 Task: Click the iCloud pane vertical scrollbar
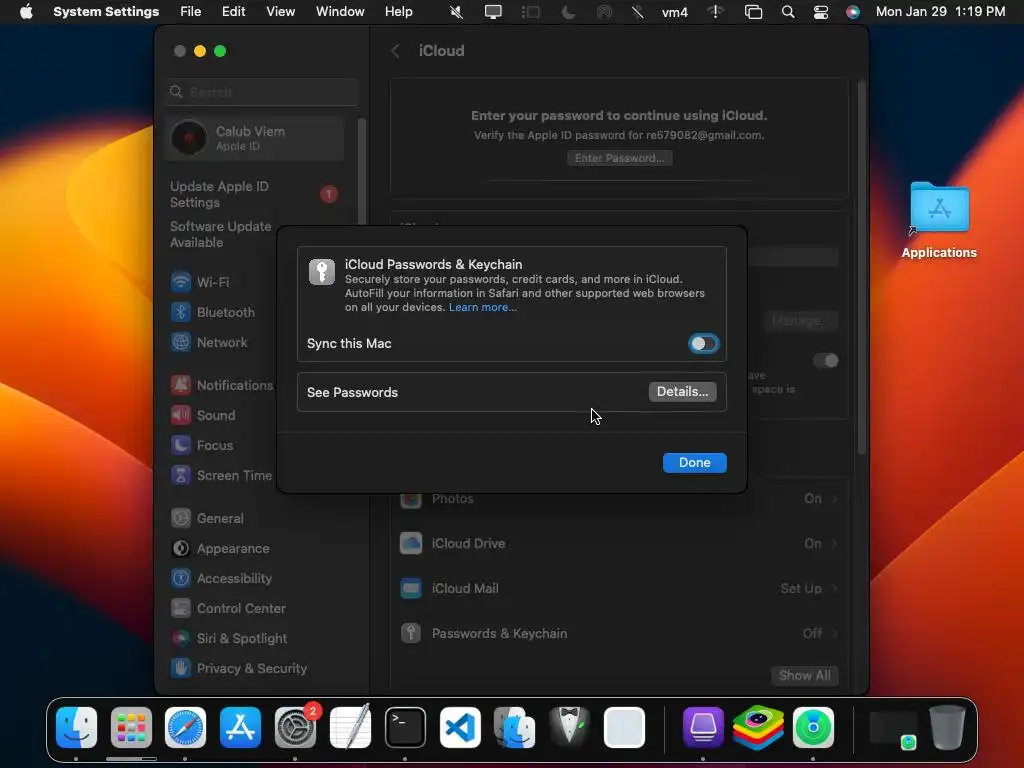click(x=861, y=268)
